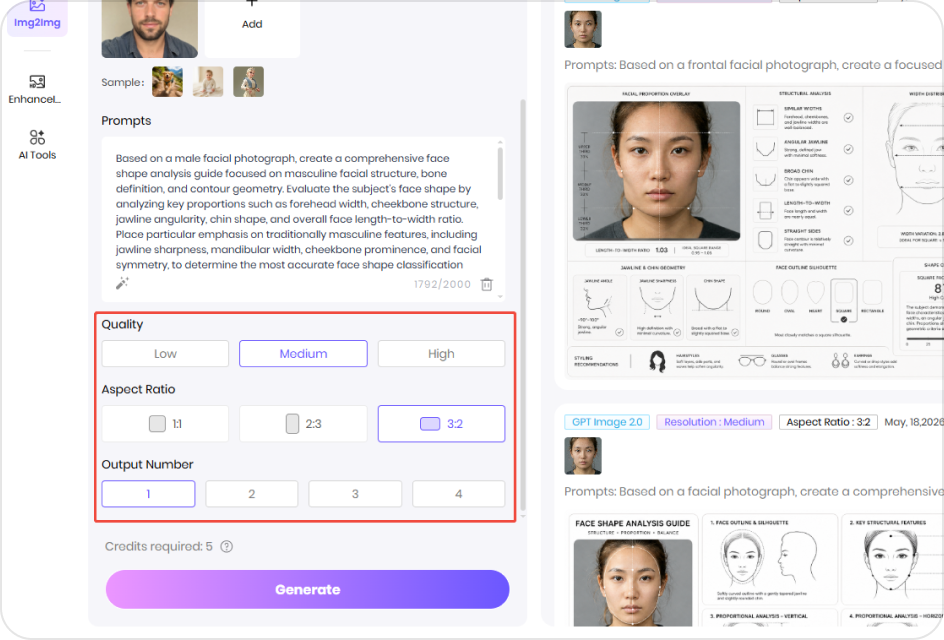
Task: Set Output Number to 1
Action: pyautogui.click(x=148, y=494)
